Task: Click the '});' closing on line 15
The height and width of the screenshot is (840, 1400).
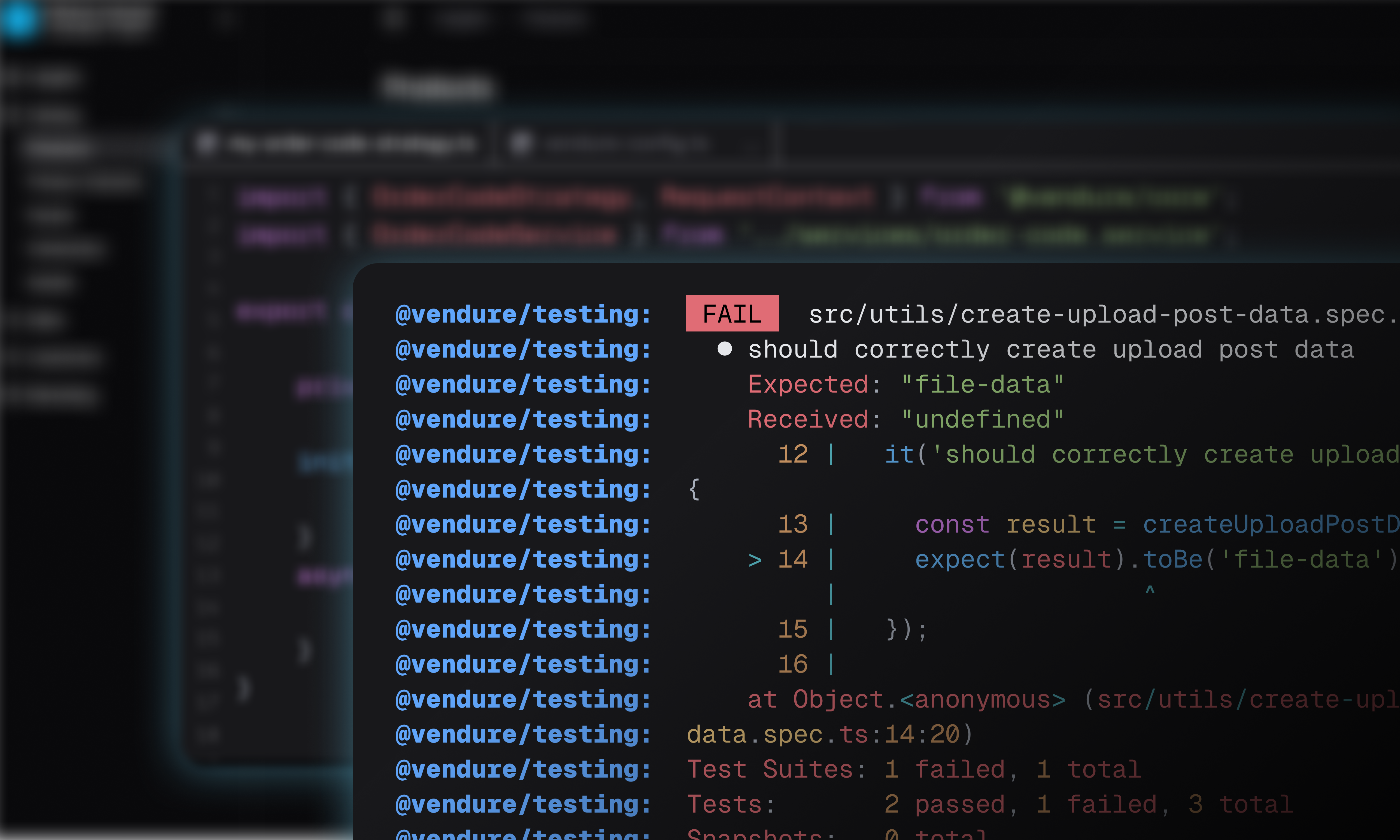Action: (x=907, y=629)
